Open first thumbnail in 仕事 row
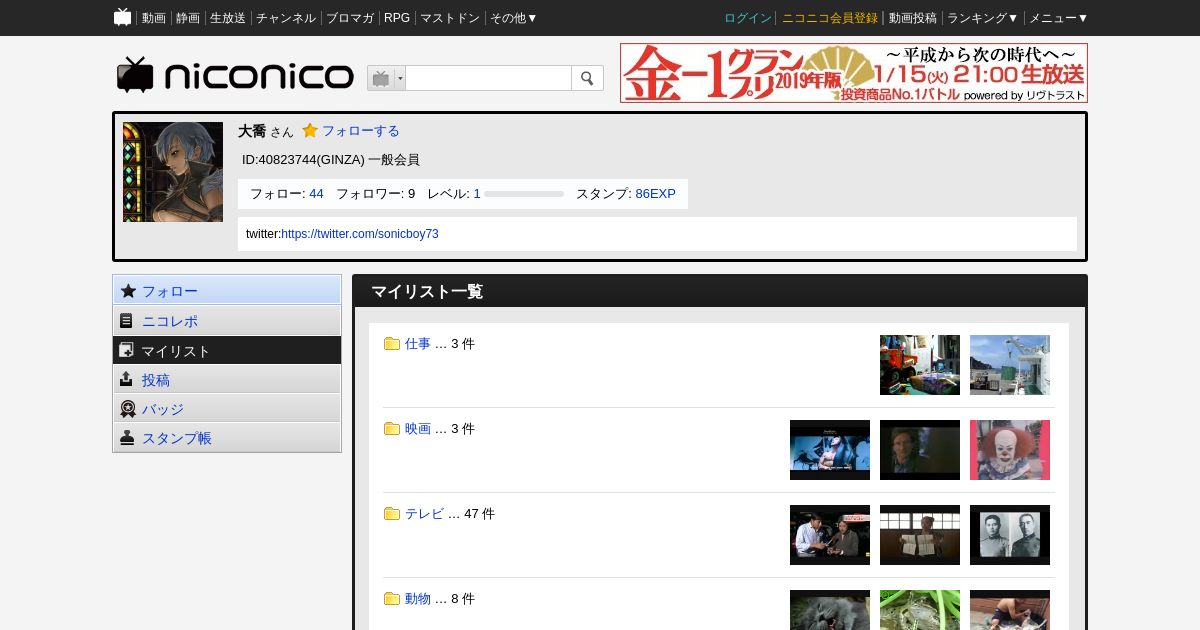Screen dimensions: 1200x630 pyautogui.click(x=920, y=365)
